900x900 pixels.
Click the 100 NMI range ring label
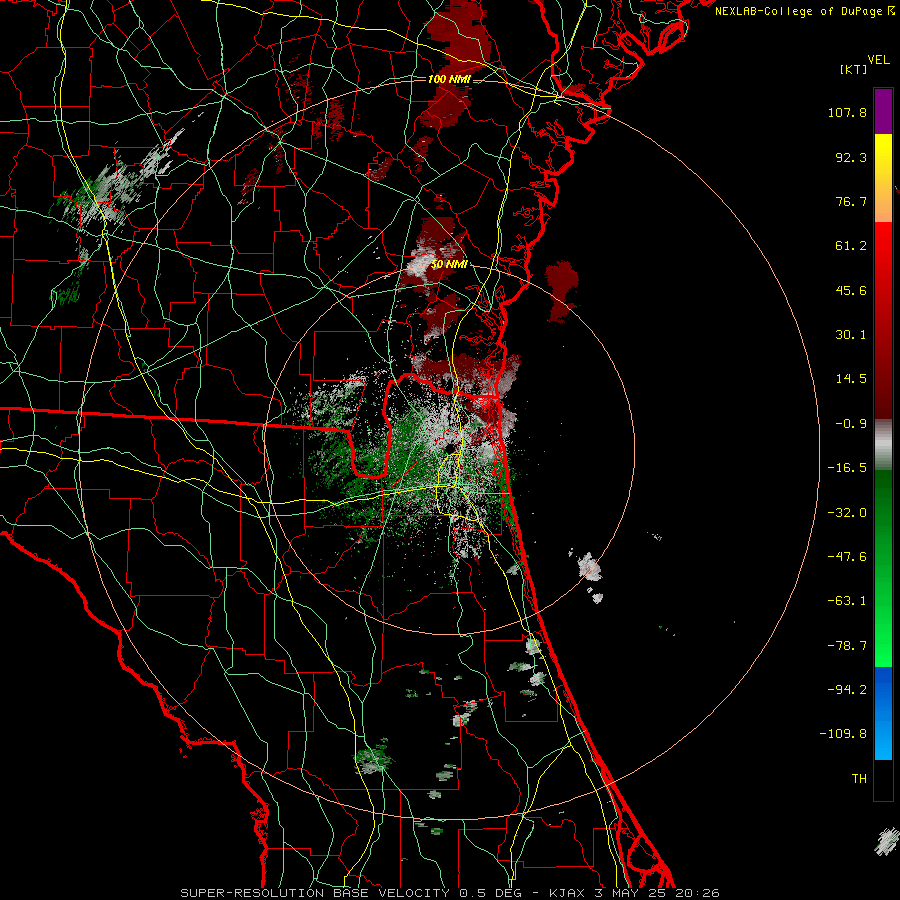pos(449,79)
